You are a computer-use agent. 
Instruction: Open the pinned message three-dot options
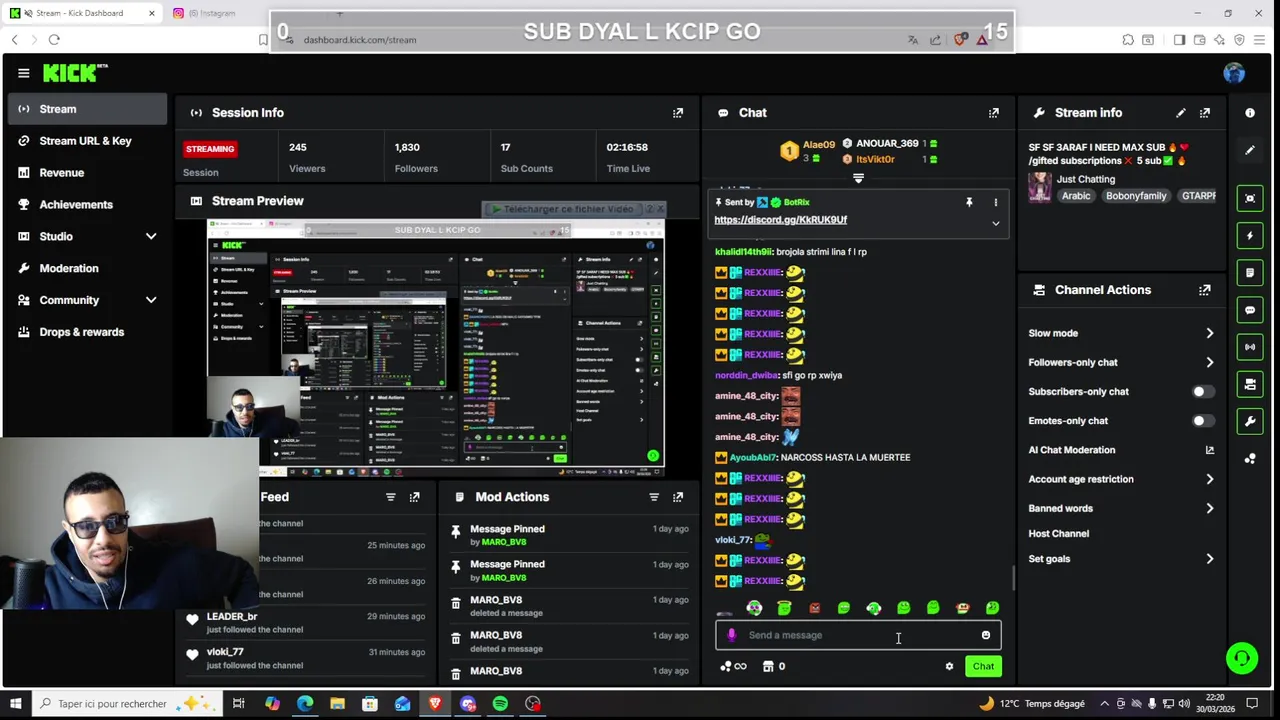click(x=996, y=202)
